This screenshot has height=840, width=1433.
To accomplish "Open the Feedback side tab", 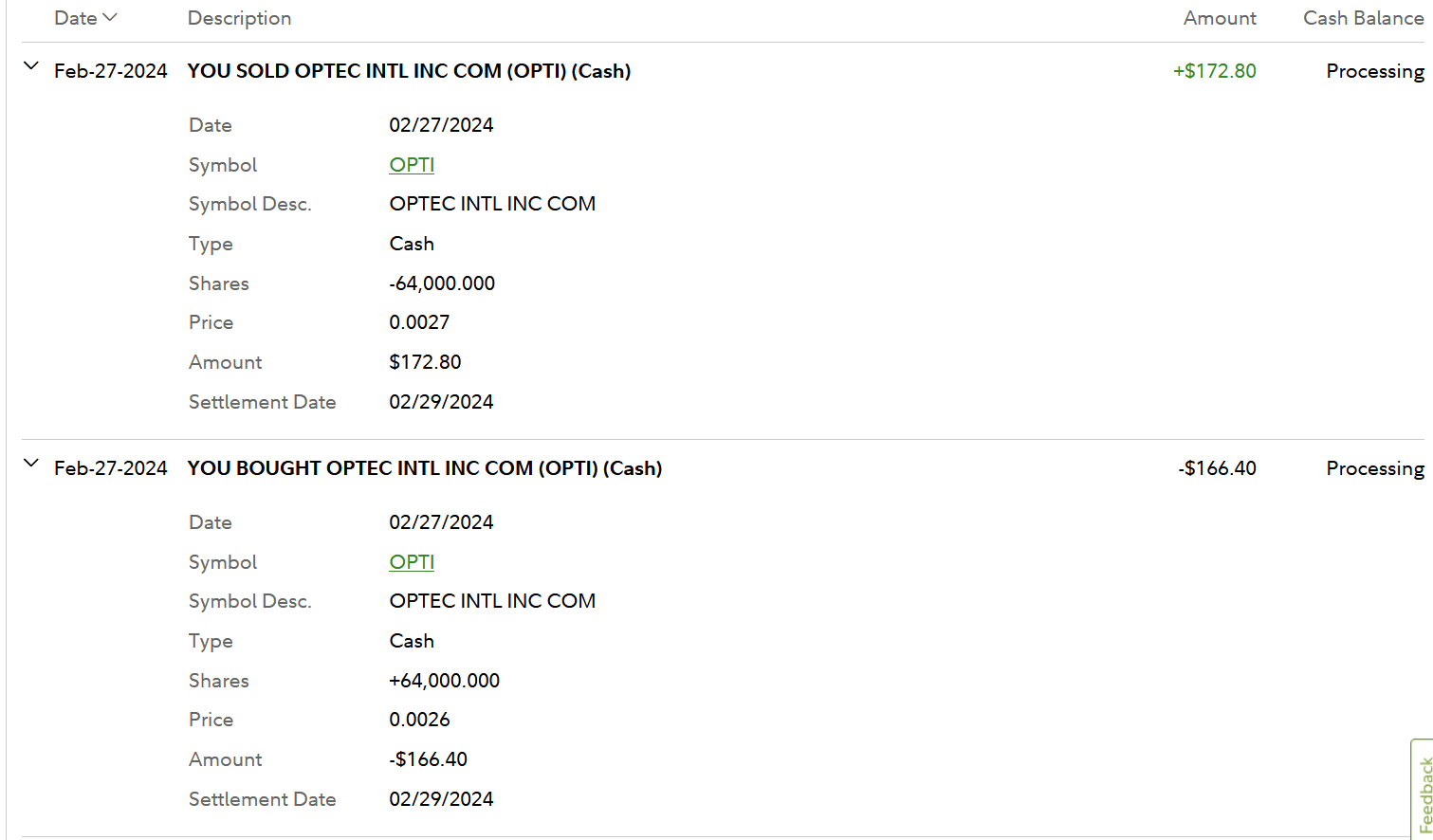I will click(x=1424, y=793).
